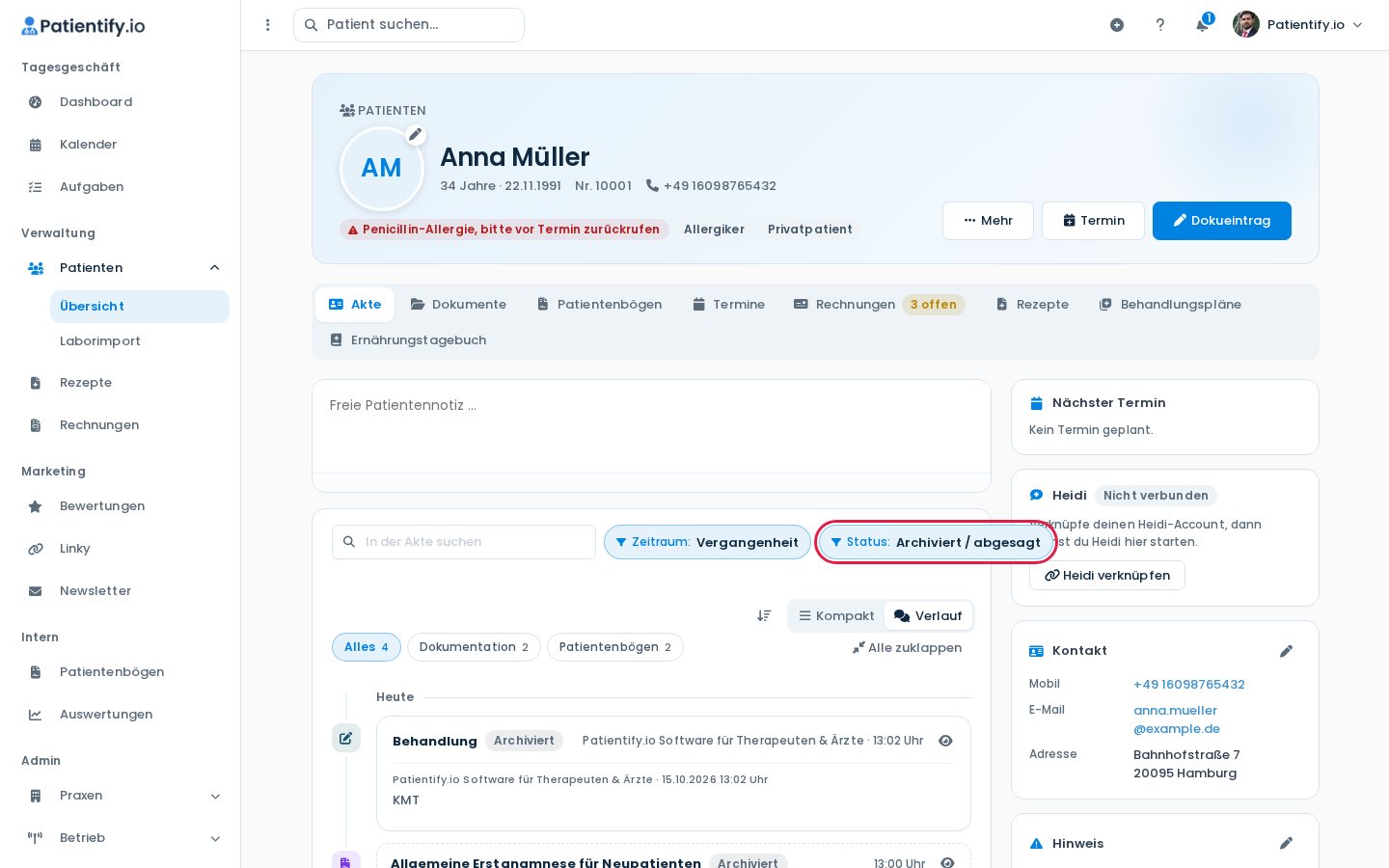This screenshot has width=1389, height=868.
Task: Open Auswertungen in the sidebar
Action: [121, 715]
